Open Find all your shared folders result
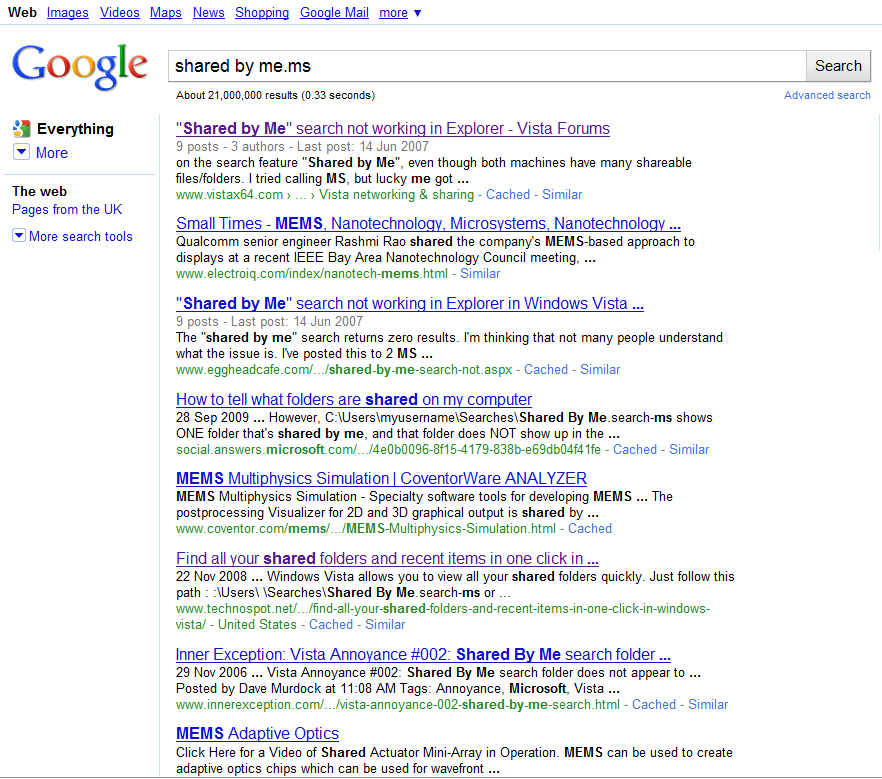 click(387, 558)
